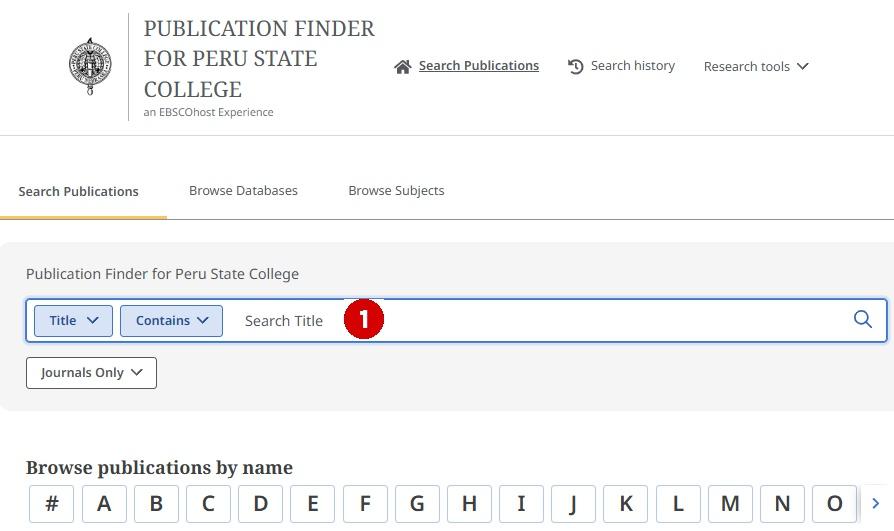Browse publications starting with letter M
Image resolution: width=894 pixels, height=531 pixels.
[730, 504]
